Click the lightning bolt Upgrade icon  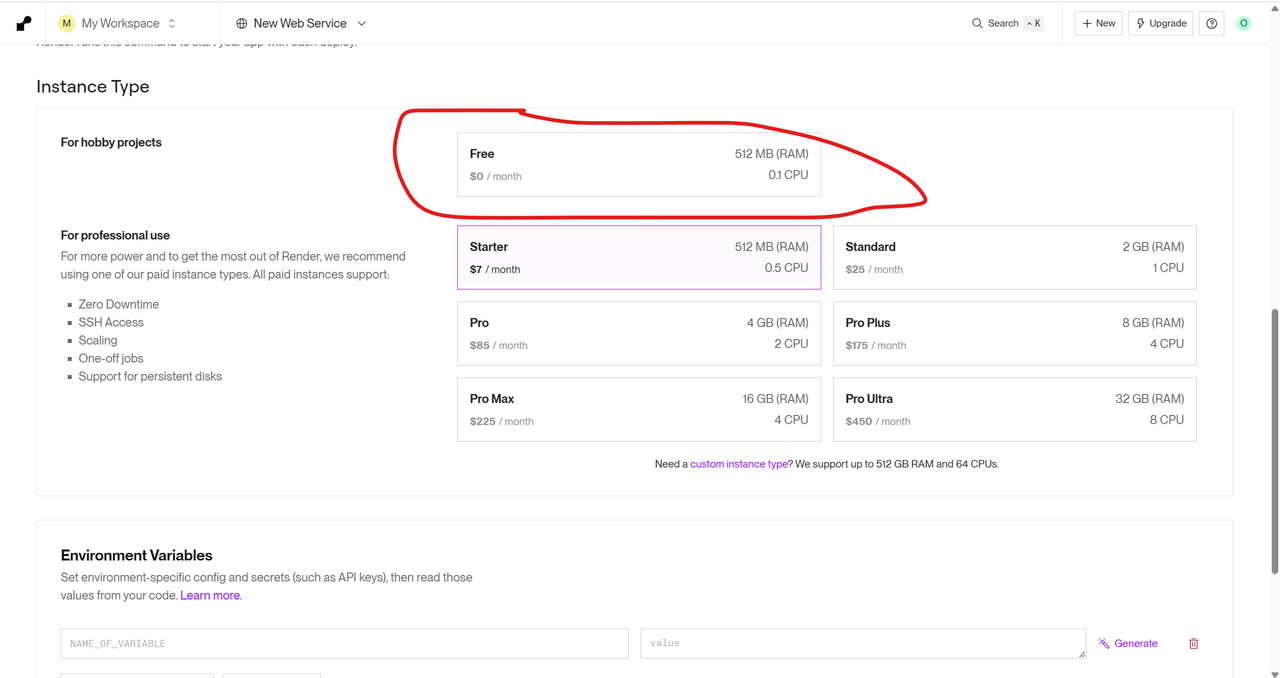(x=1141, y=23)
